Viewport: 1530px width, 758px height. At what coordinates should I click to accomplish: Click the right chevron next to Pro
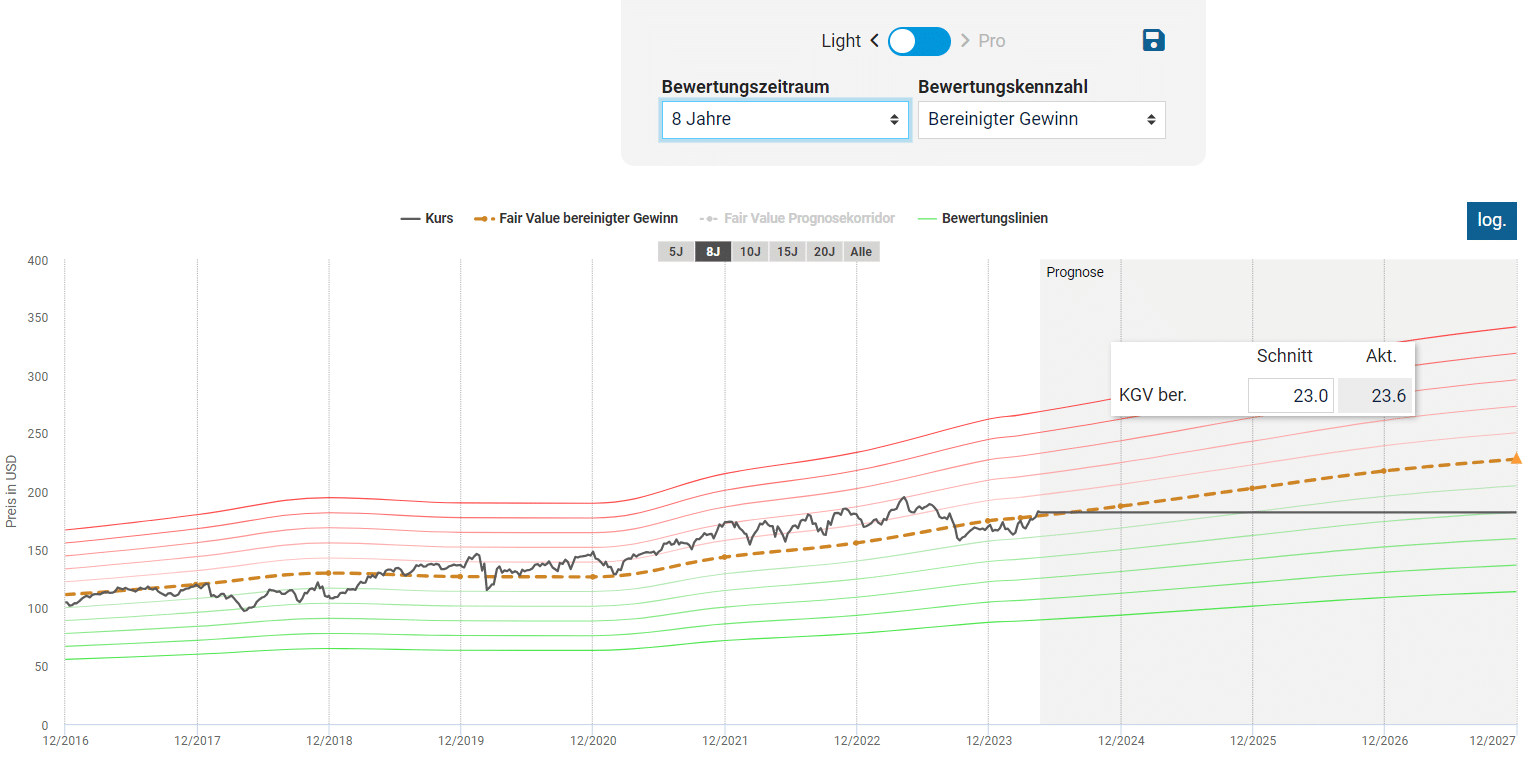click(x=965, y=41)
